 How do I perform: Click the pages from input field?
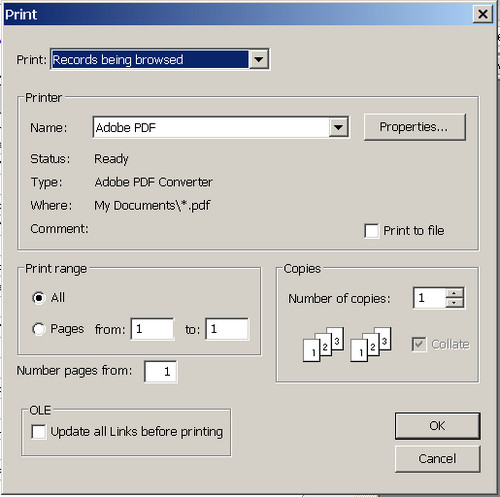152,329
